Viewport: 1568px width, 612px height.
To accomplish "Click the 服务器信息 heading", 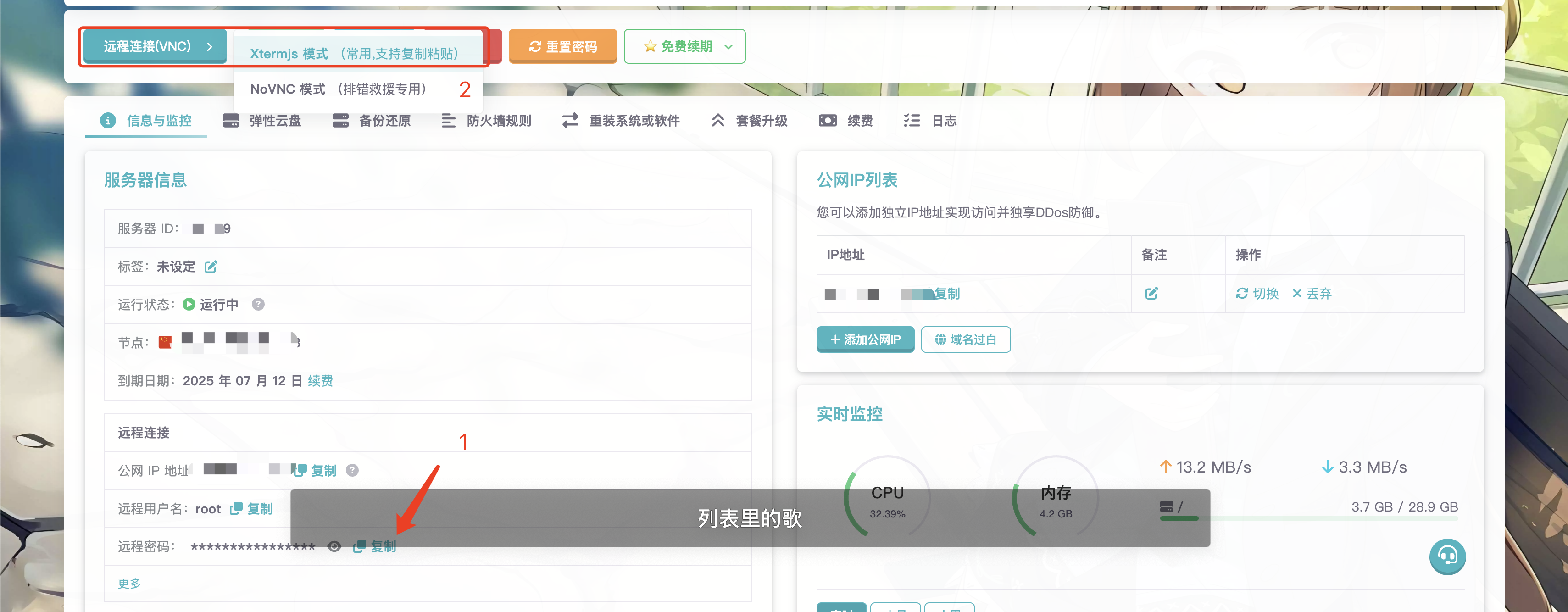I will [x=145, y=180].
